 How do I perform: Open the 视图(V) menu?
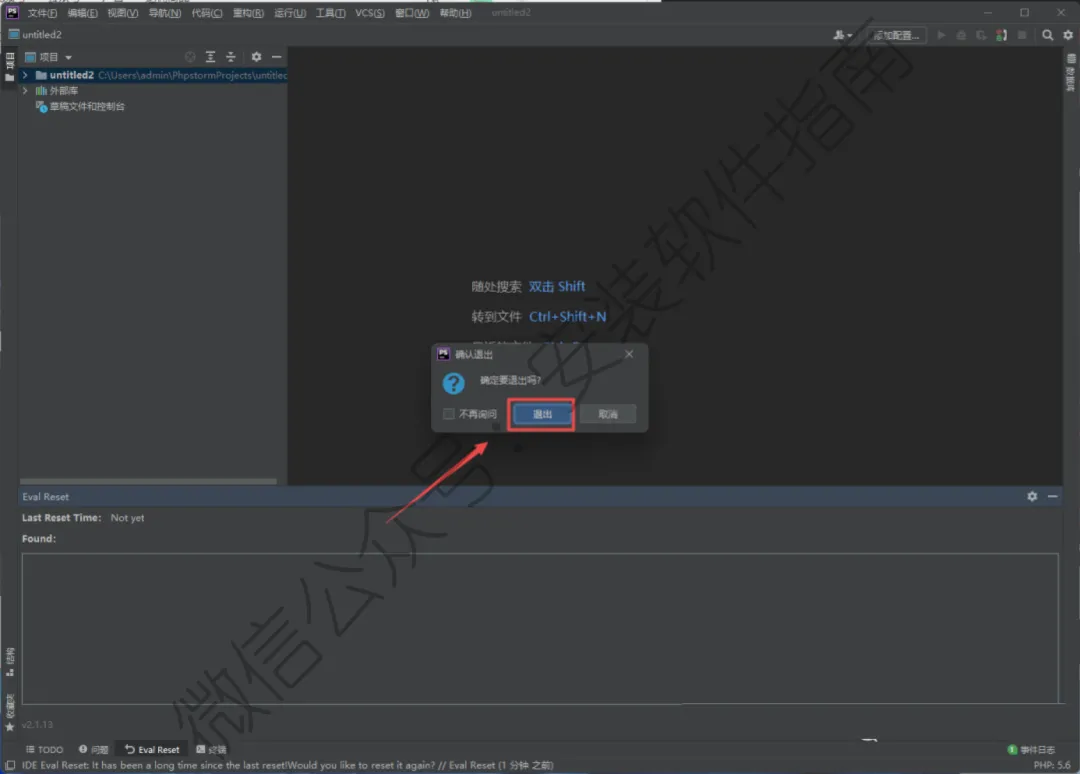(123, 13)
